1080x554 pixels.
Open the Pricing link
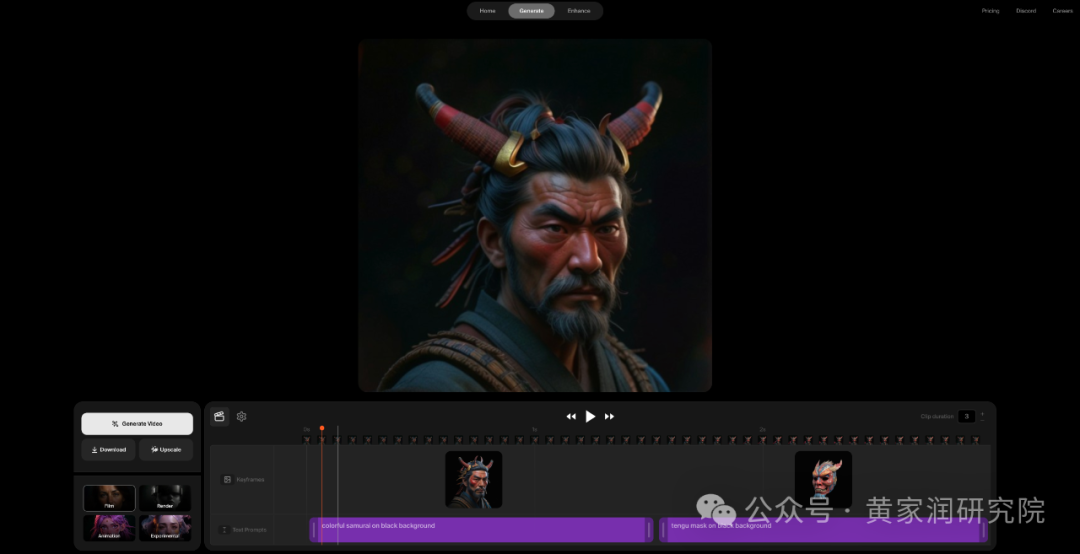pos(990,11)
